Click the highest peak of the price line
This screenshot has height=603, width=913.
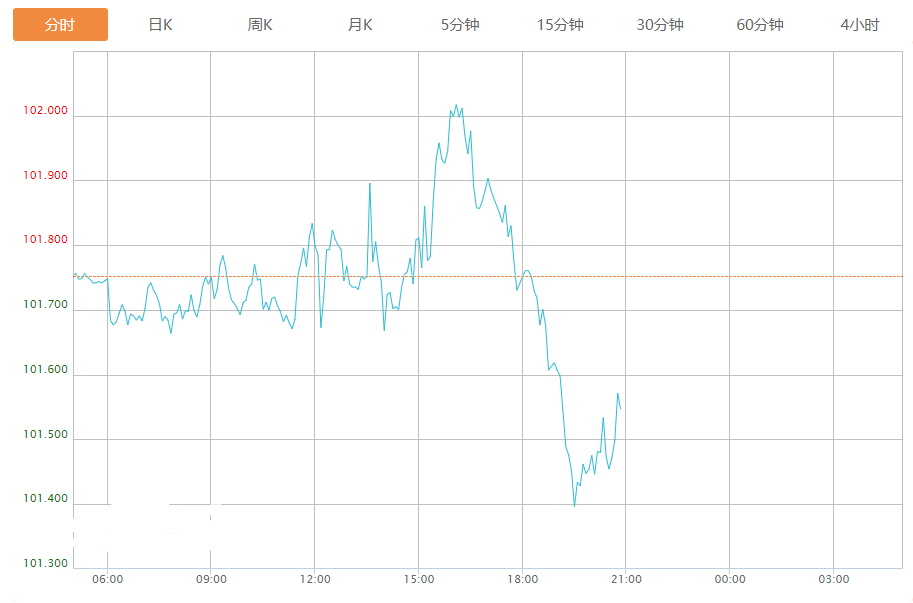point(456,104)
